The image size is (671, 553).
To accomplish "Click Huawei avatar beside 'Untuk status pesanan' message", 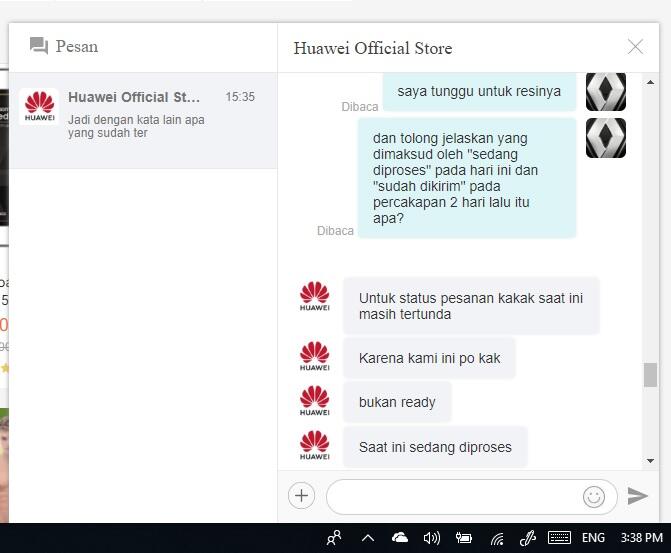I will tap(315, 296).
